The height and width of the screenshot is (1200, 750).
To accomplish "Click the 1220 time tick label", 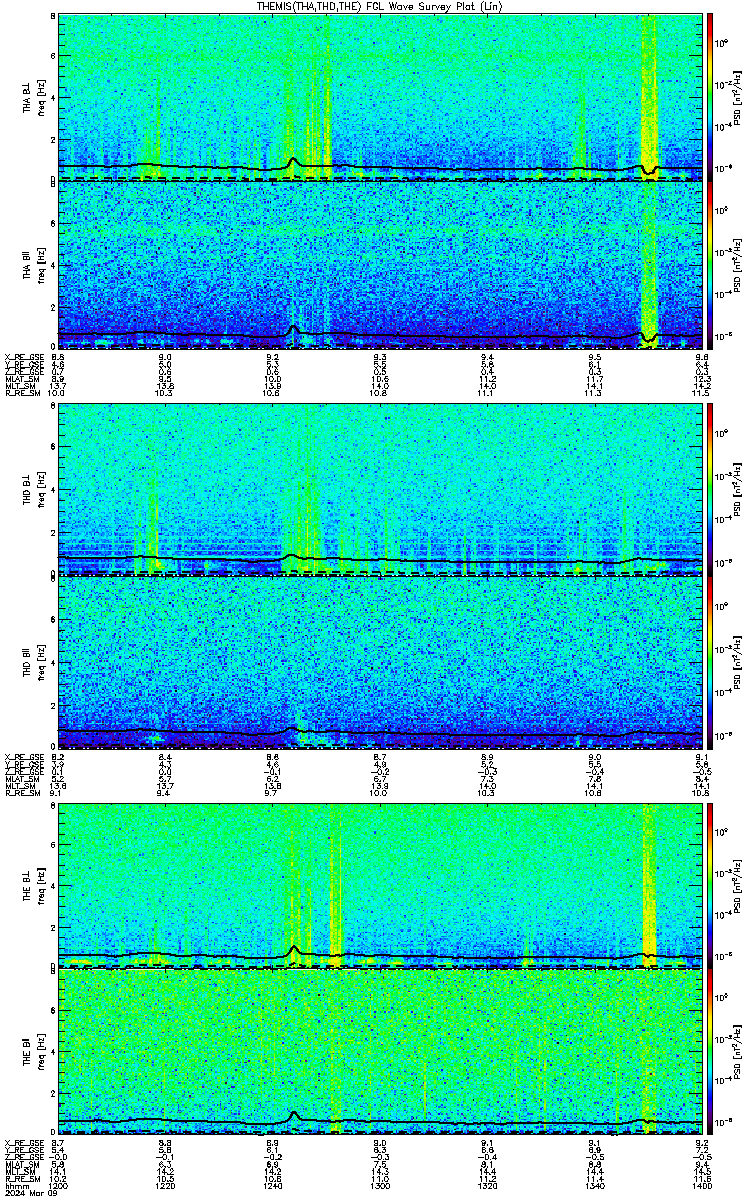I will coord(165,1184).
